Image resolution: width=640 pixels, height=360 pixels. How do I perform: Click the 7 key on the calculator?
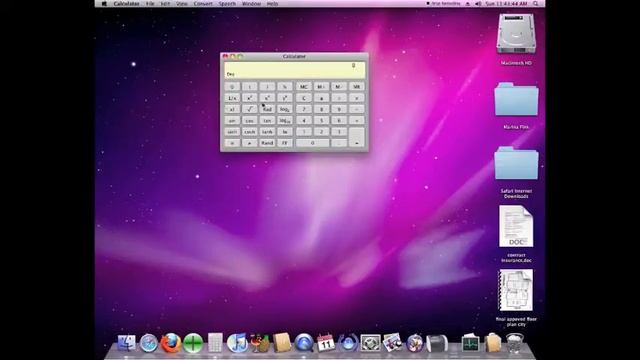(x=304, y=109)
